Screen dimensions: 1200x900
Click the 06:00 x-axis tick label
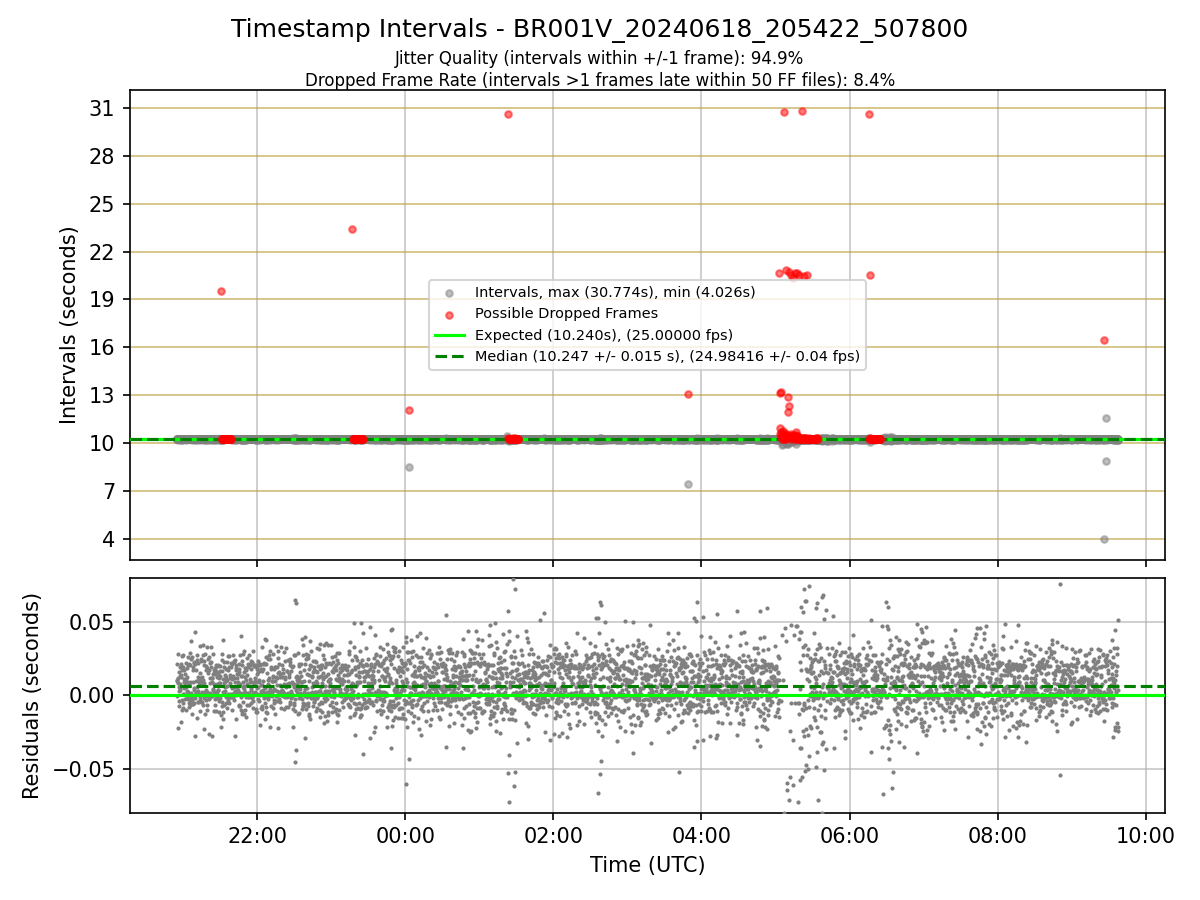click(x=850, y=834)
